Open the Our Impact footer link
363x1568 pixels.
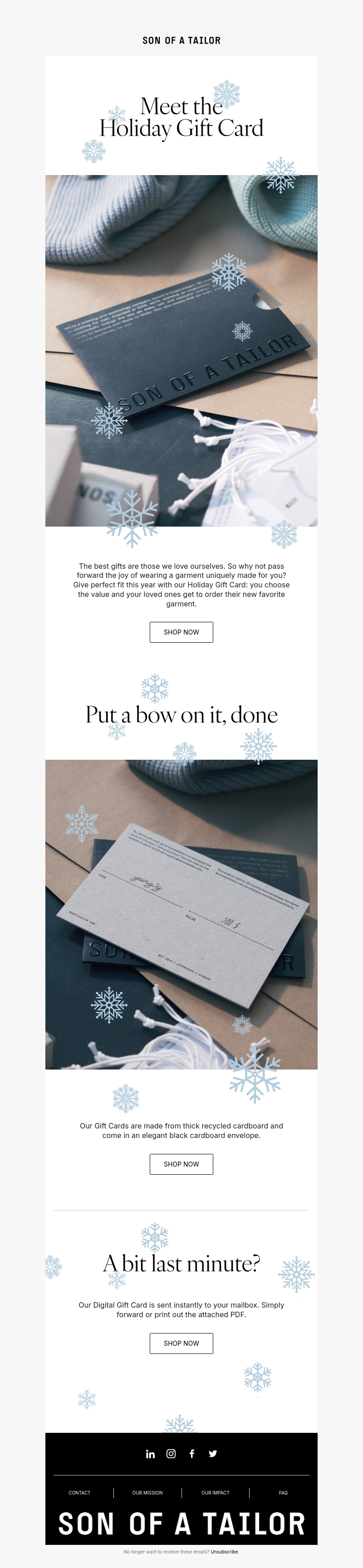pos(216,1493)
